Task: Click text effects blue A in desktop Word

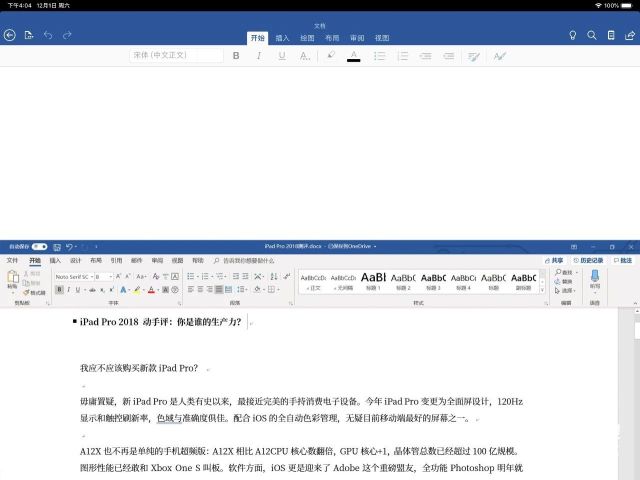Action: [123, 289]
